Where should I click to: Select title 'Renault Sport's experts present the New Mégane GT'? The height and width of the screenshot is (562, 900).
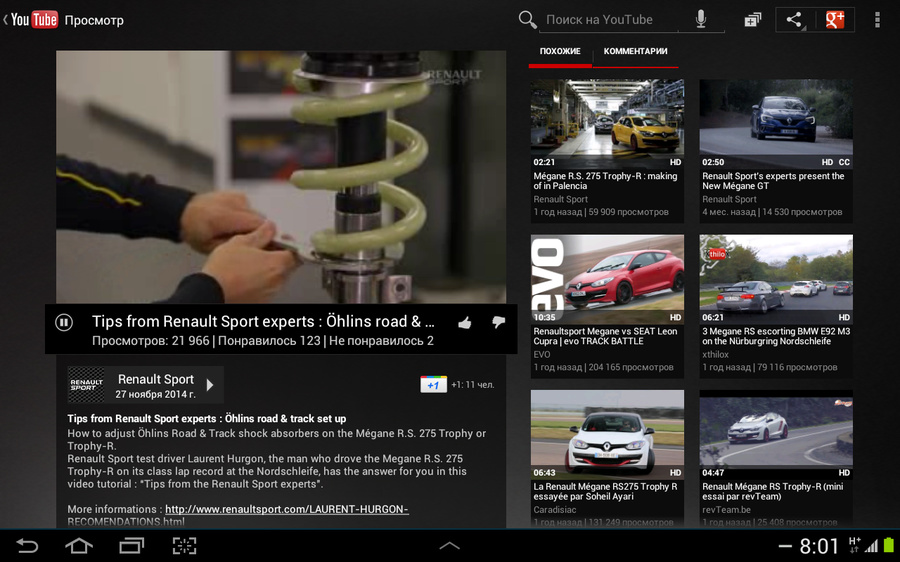pyautogui.click(x=773, y=181)
